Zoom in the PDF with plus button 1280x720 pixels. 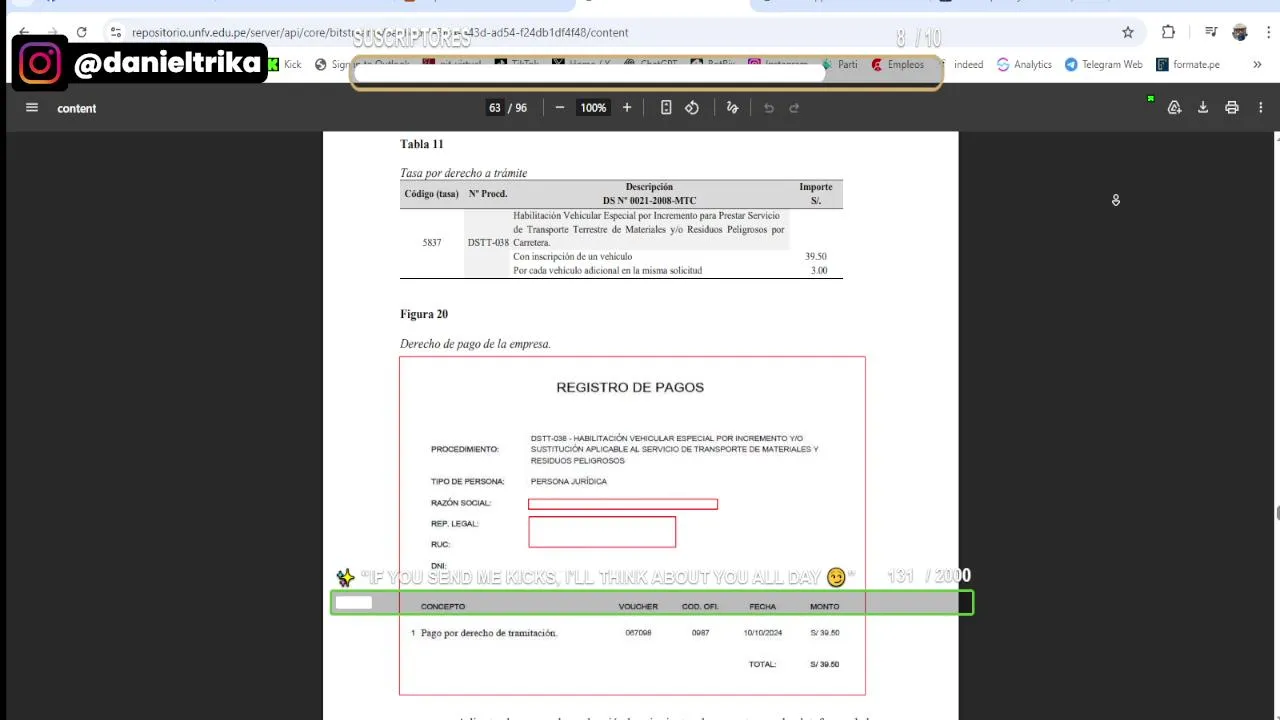coord(627,108)
